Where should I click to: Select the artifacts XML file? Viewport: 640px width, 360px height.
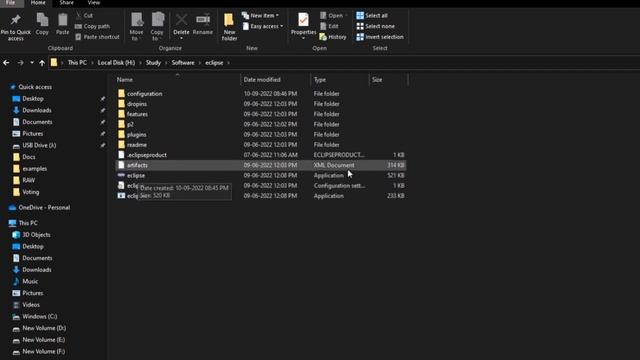pyautogui.click(x=261, y=165)
